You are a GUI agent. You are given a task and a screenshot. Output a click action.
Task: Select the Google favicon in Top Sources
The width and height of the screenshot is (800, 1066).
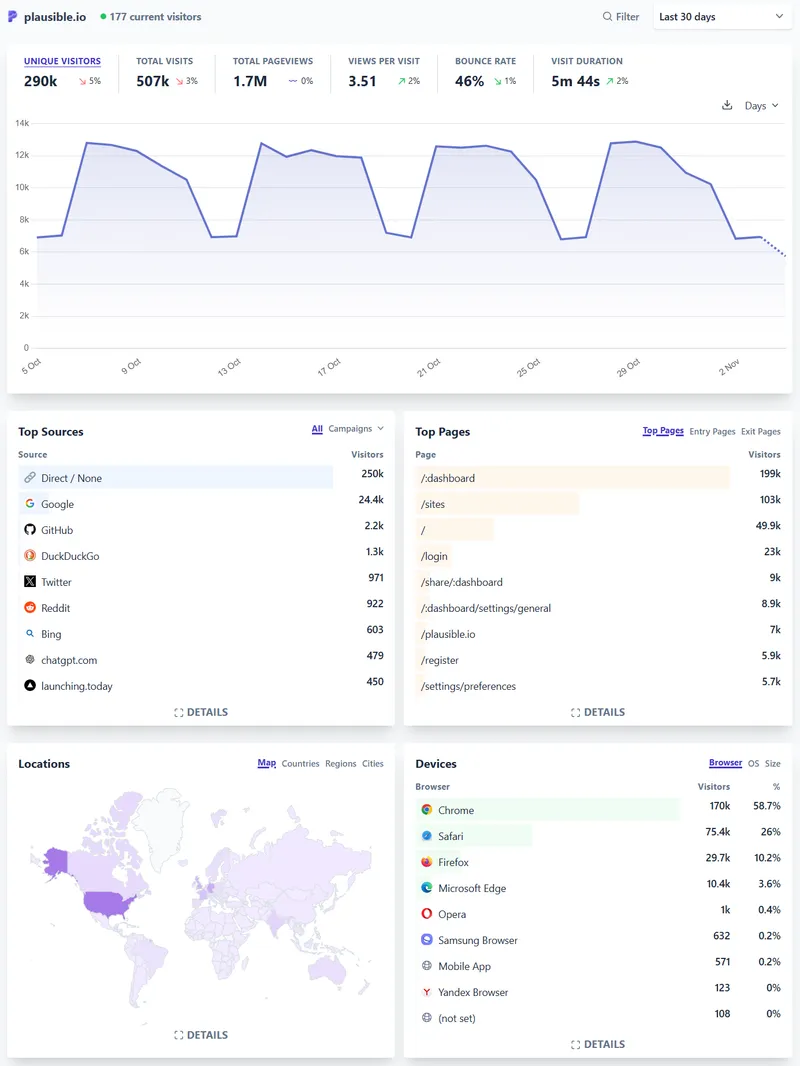(30, 504)
